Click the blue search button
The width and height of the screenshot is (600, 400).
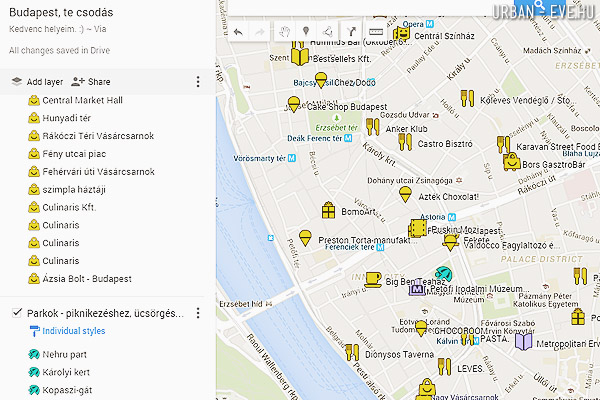[x=540, y=7]
